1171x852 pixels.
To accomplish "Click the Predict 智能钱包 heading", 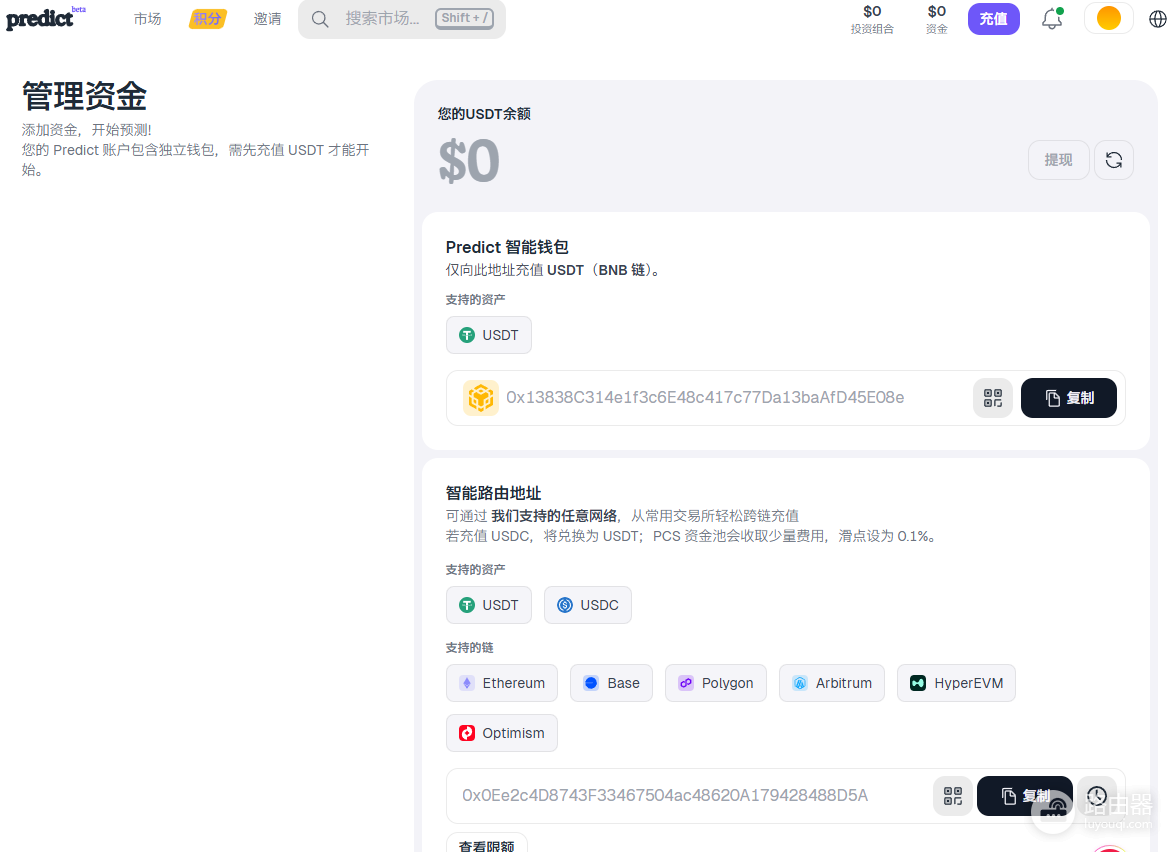I will coord(507,247).
